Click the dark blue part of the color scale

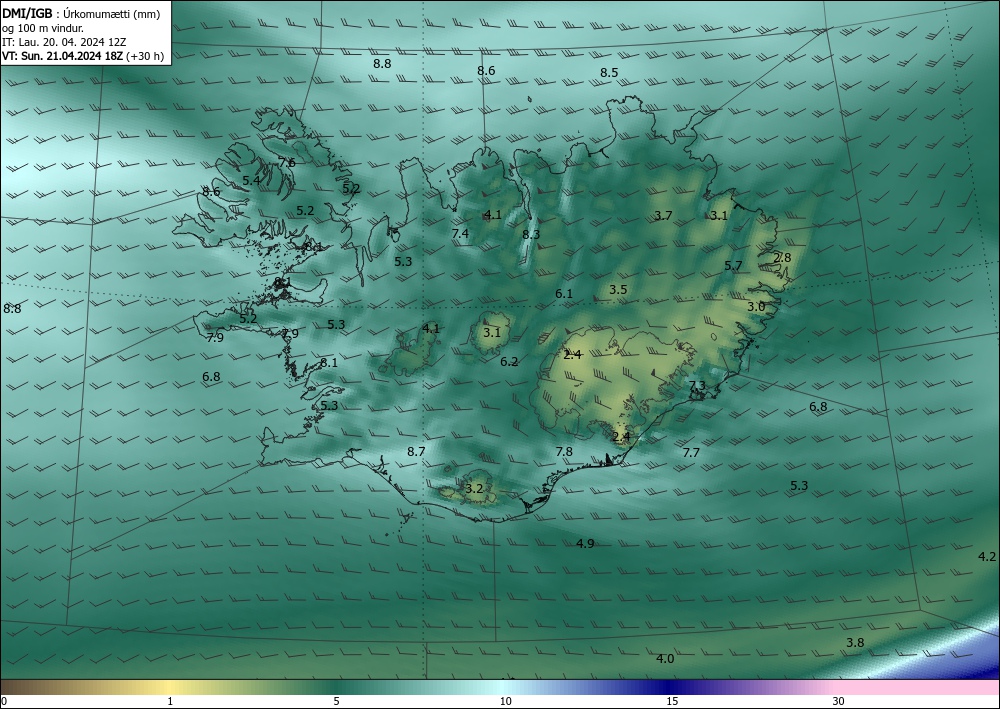pyautogui.click(x=670, y=687)
